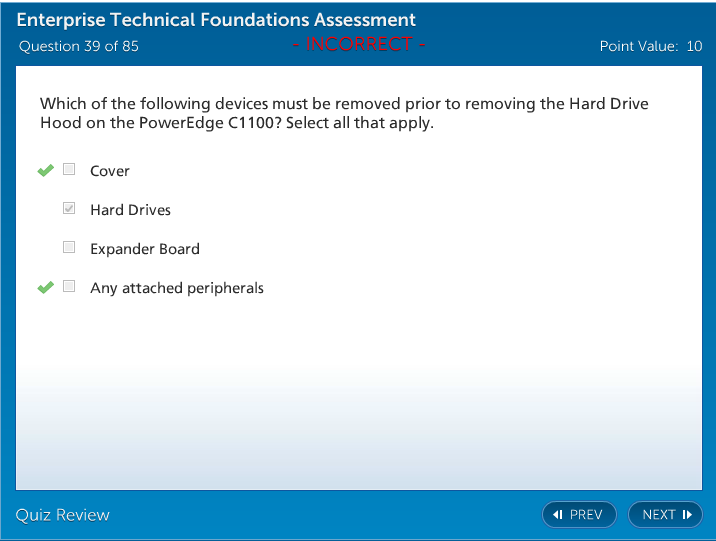This screenshot has width=716, height=541.
Task: Check the Any attached peripherals box
Action: point(69,287)
